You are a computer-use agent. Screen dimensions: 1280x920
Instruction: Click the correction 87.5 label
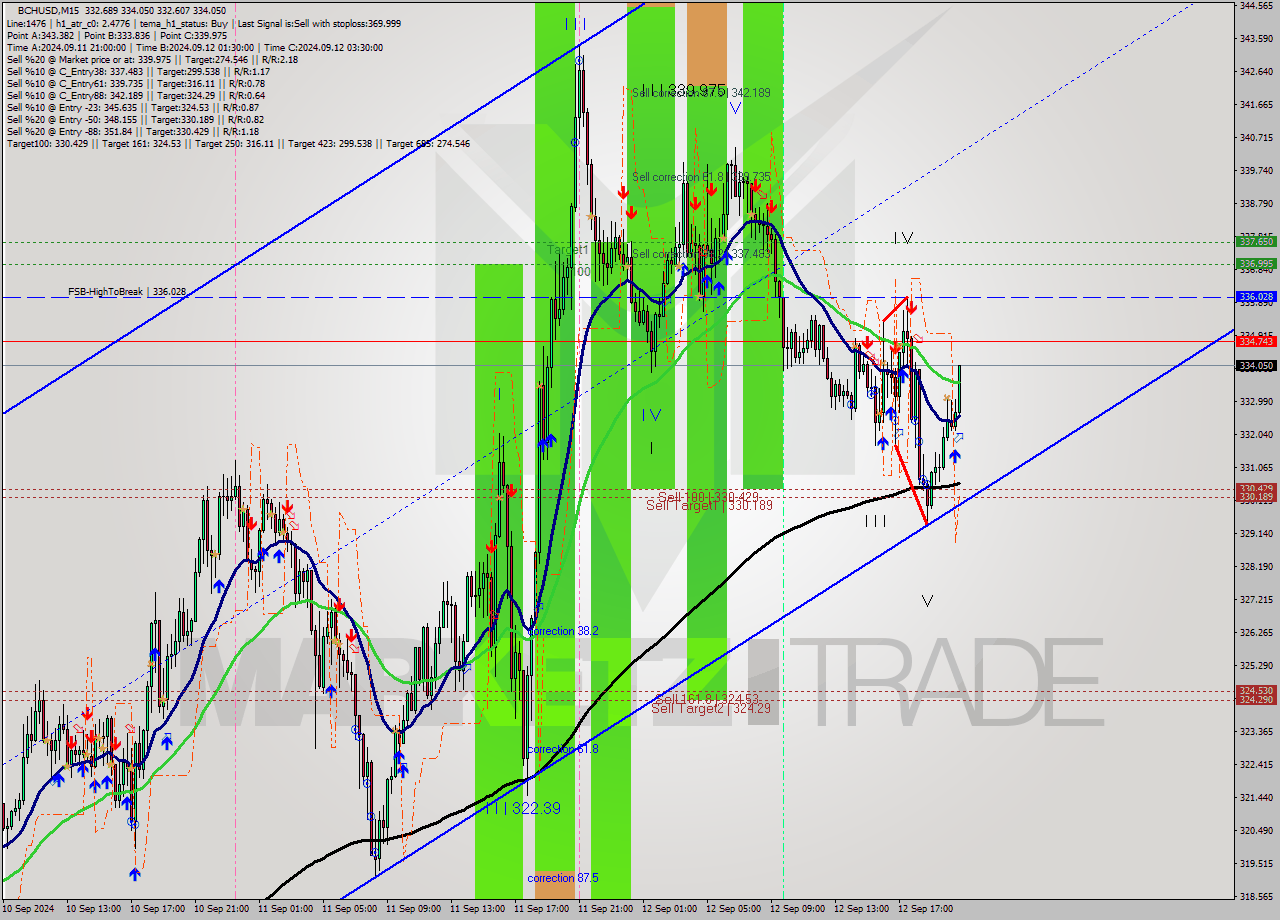(563, 878)
